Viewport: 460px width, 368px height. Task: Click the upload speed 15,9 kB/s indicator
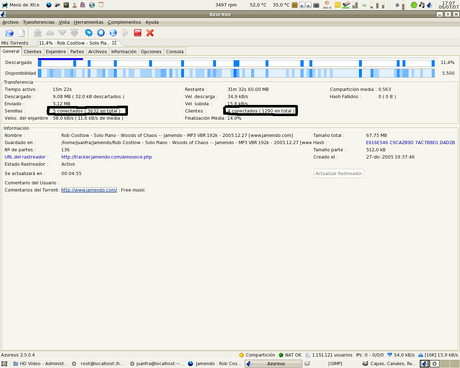click(438, 355)
